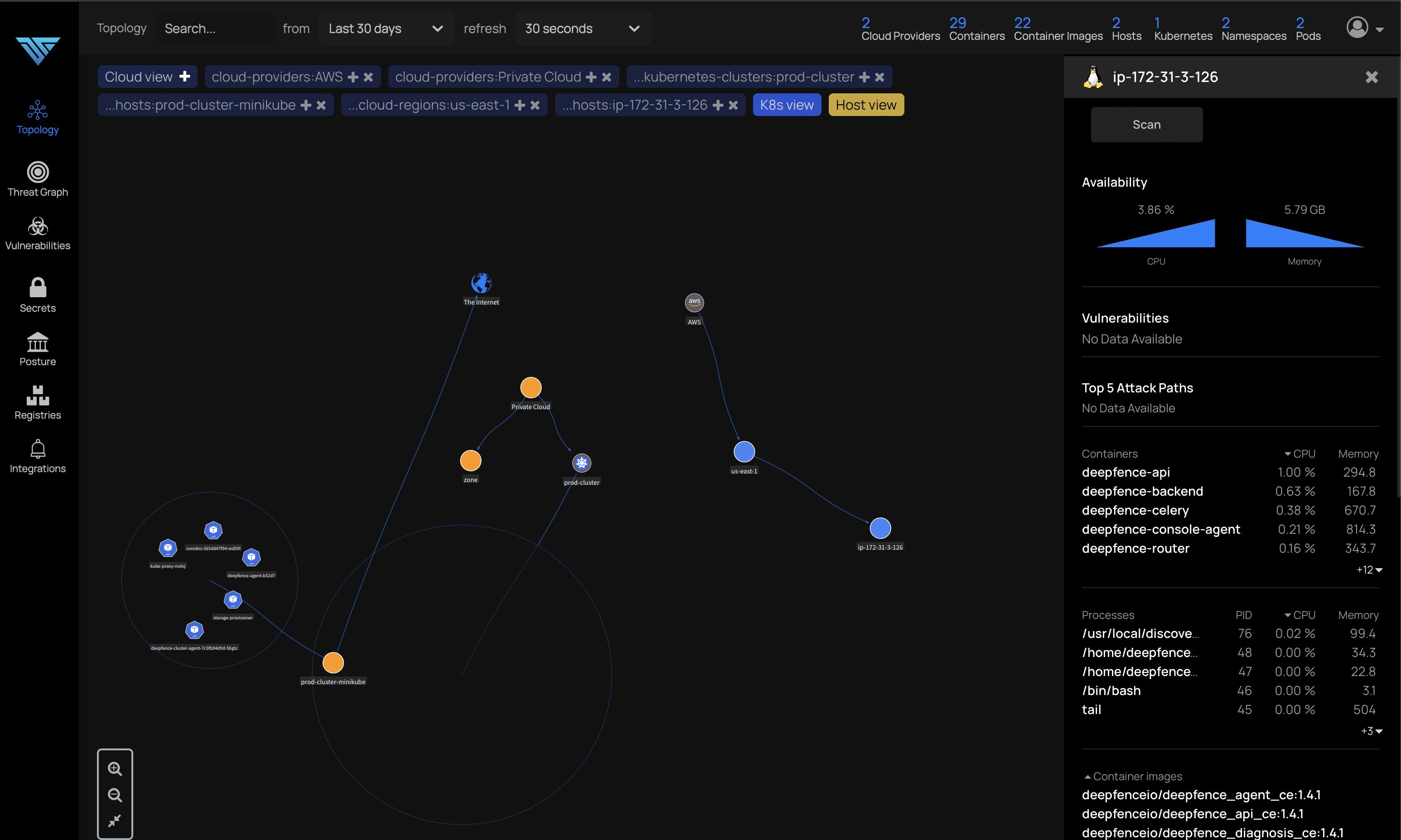1401x840 pixels.
Task: Sort containers by the Memory column
Action: click(x=1358, y=454)
